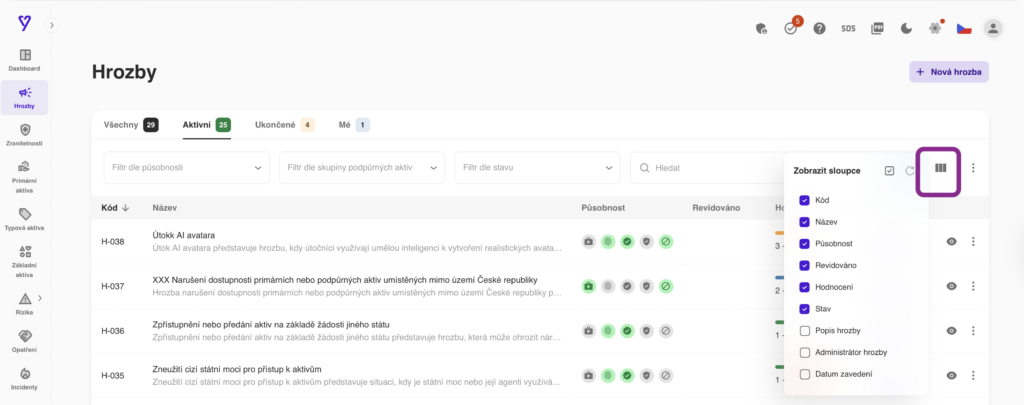
Task: Enable the Popis hrozby column checkbox
Action: pos(805,331)
